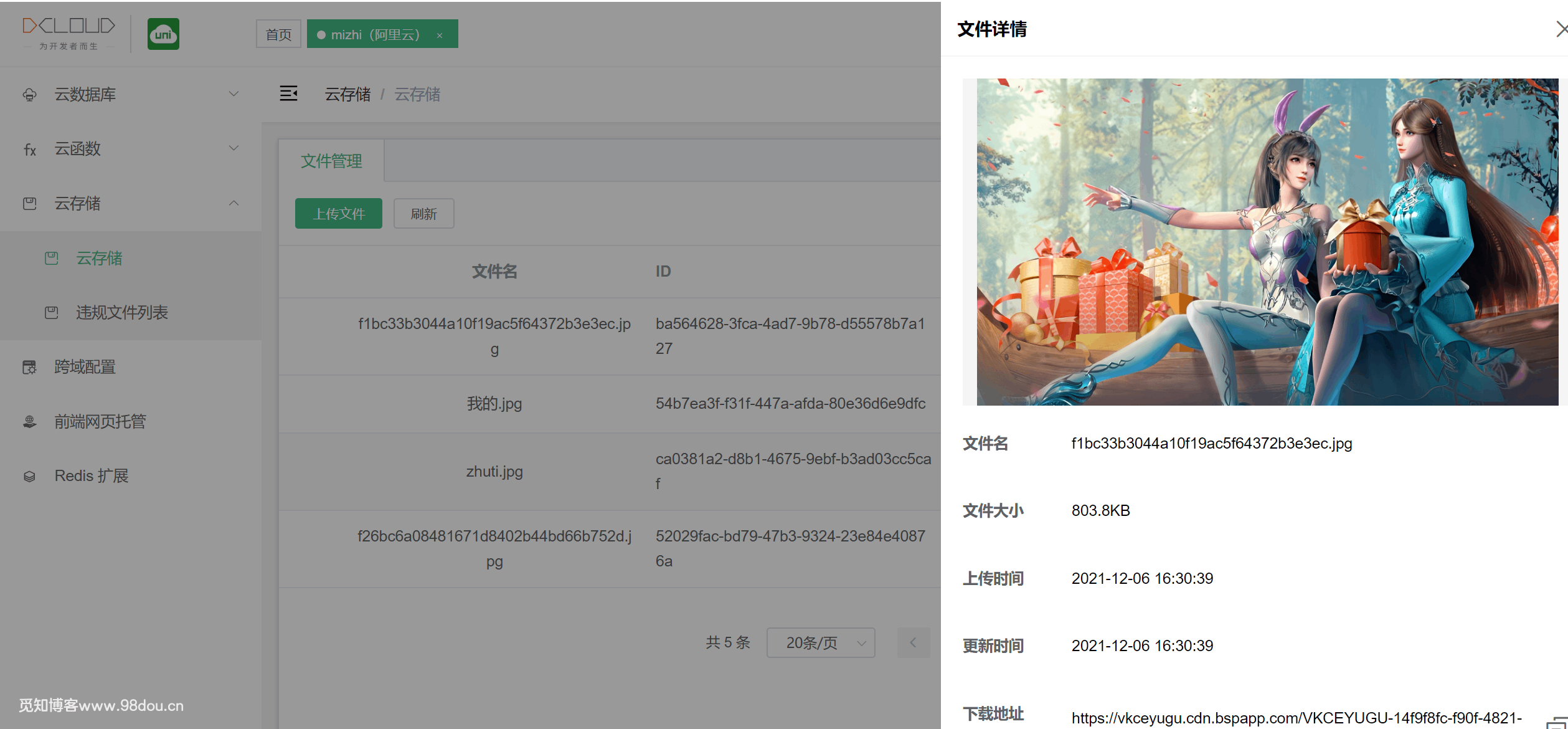Click the ID column header

[663, 272]
